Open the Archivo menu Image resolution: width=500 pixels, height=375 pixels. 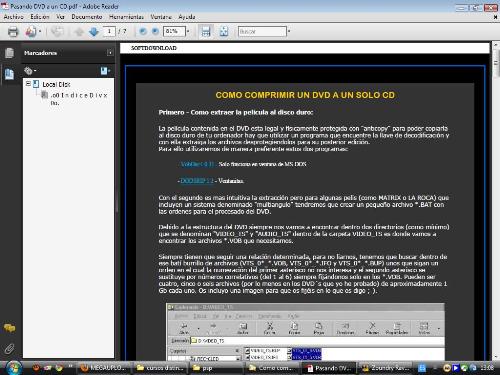pos(13,17)
